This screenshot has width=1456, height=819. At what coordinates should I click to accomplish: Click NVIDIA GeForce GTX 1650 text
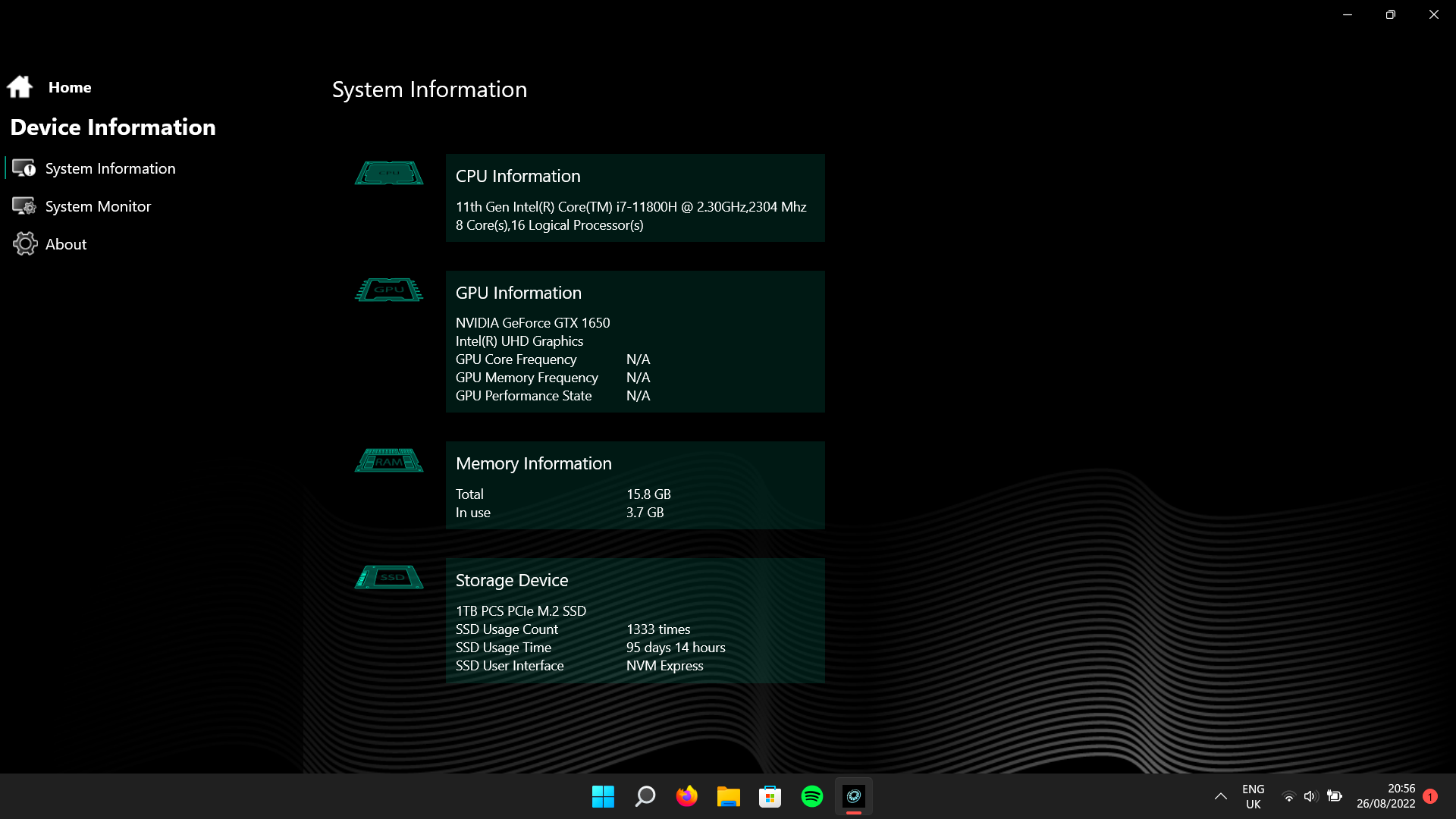tap(532, 323)
